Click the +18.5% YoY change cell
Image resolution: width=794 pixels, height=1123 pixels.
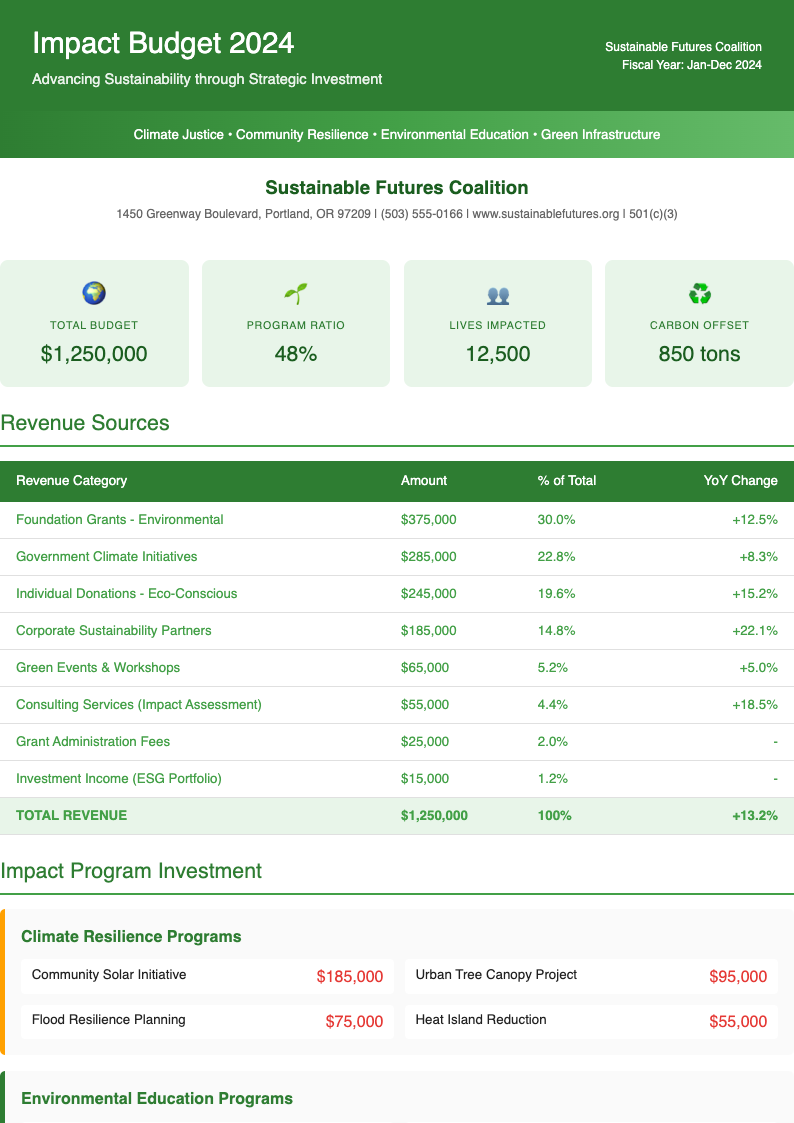(x=755, y=705)
